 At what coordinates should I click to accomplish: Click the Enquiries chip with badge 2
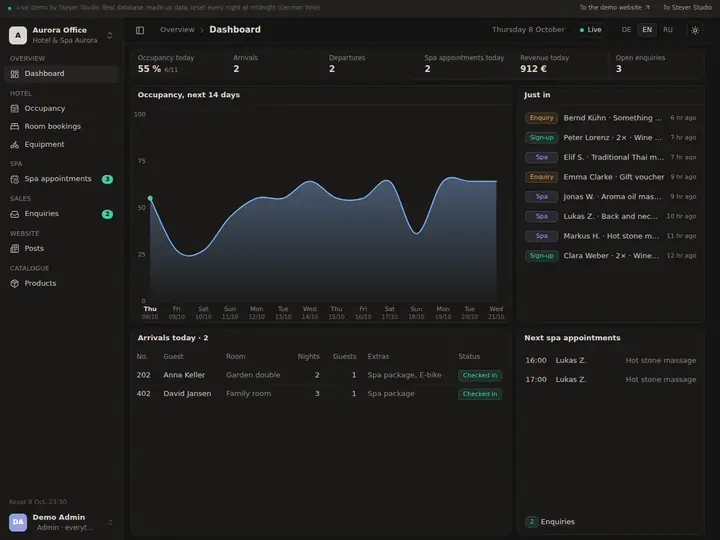pos(550,522)
